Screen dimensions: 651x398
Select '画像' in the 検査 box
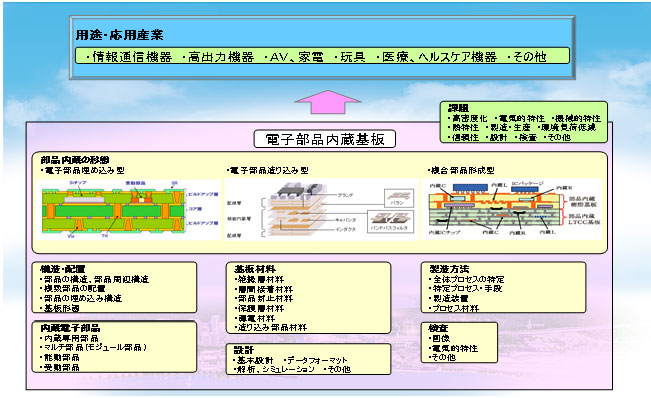[441, 338]
